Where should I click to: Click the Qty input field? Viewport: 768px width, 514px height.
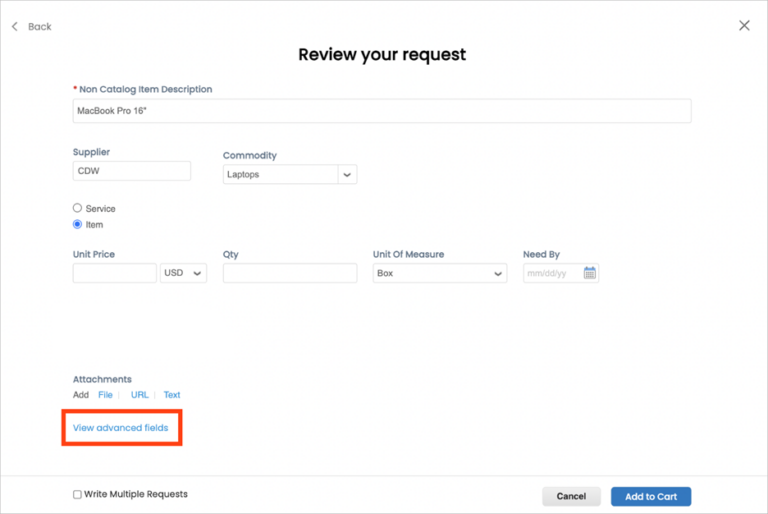pyautogui.click(x=289, y=273)
